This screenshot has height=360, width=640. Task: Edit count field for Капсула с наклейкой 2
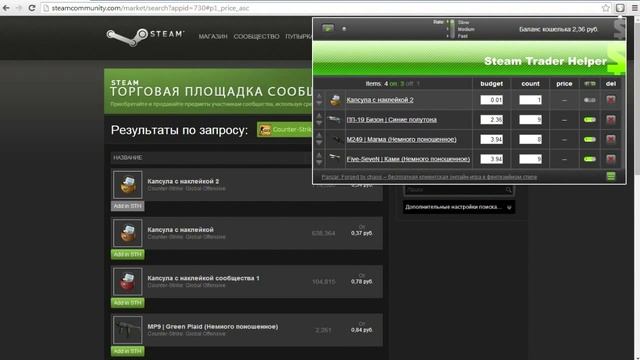coord(530,100)
